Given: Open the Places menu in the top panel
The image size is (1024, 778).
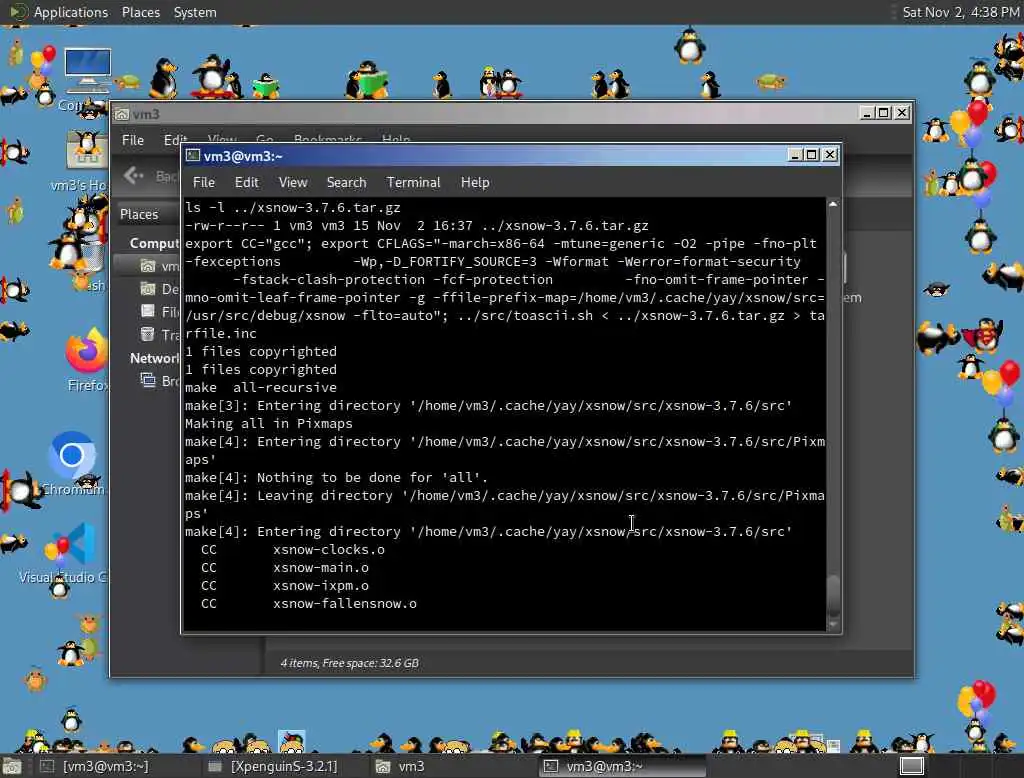Looking at the screenshot, I should [140, 12].
